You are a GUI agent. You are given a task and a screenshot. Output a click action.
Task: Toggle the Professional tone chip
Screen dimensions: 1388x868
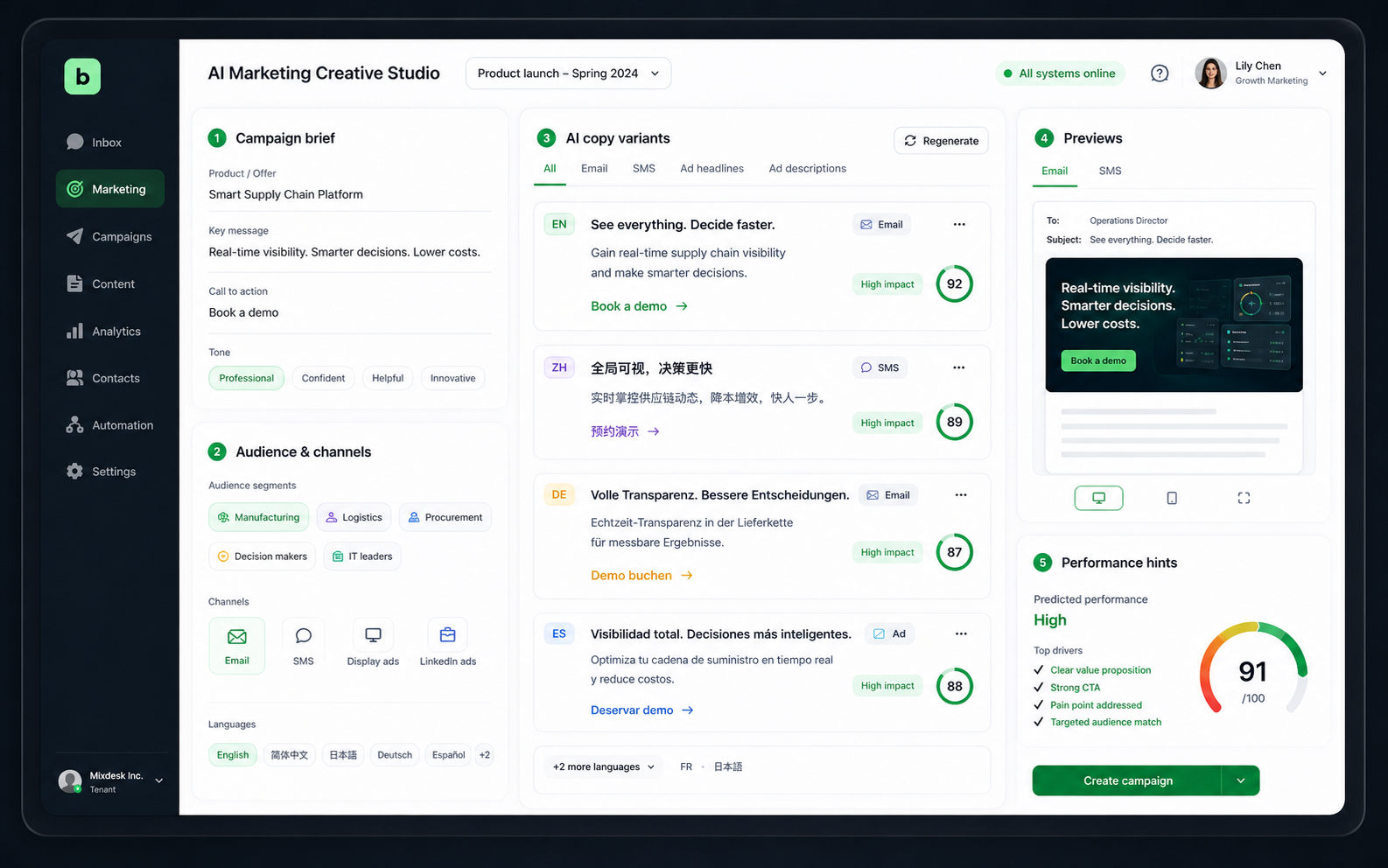point(246,378)
